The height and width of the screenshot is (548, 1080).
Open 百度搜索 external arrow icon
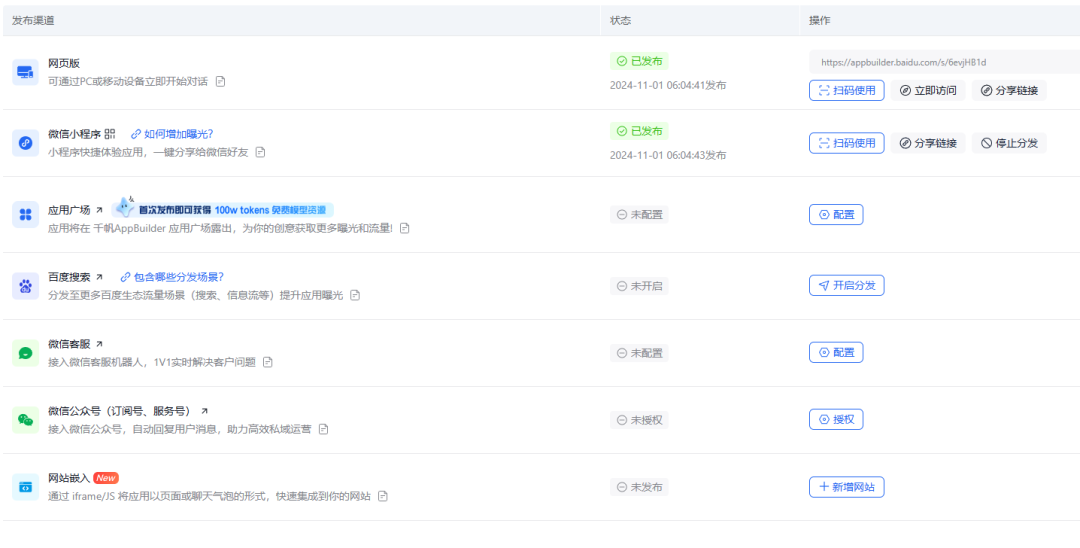coord(99,277)
